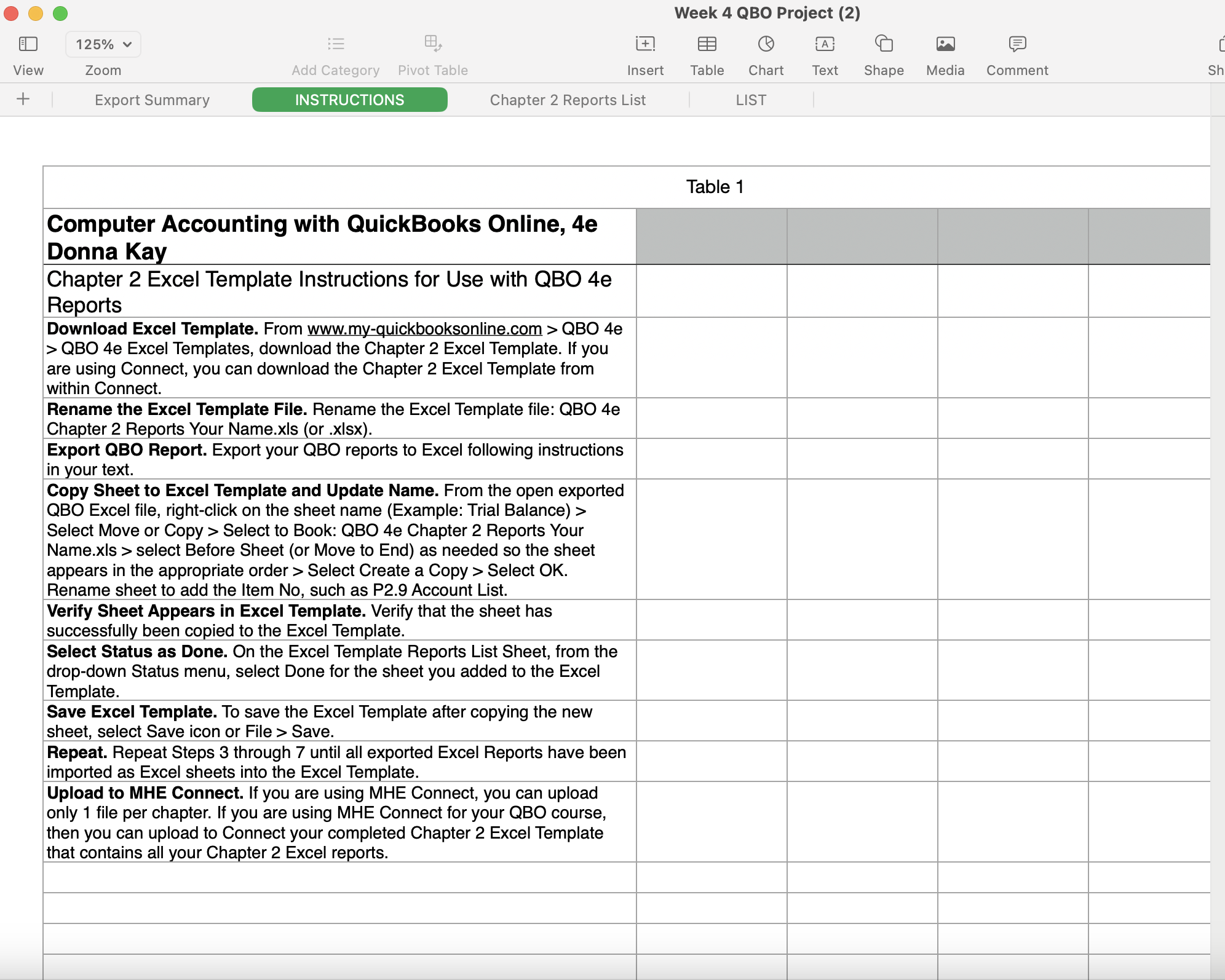
Task: Add a new sheet with the plus button
Action: [x=23, y=100]
